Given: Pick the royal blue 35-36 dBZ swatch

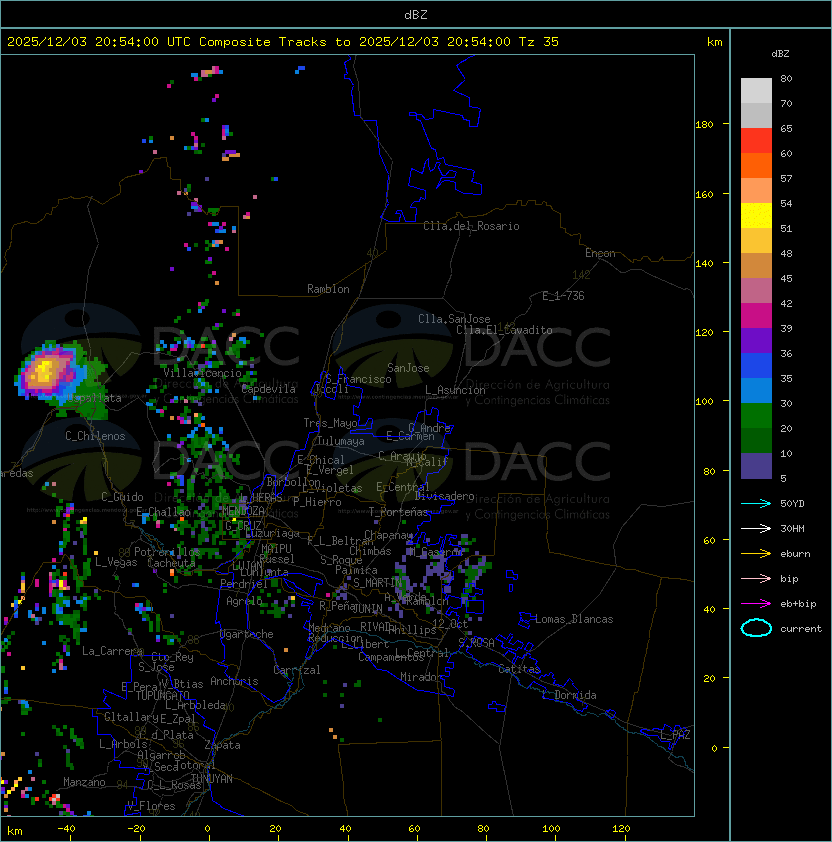Looking at the screenshot, I should pos(756,366).
